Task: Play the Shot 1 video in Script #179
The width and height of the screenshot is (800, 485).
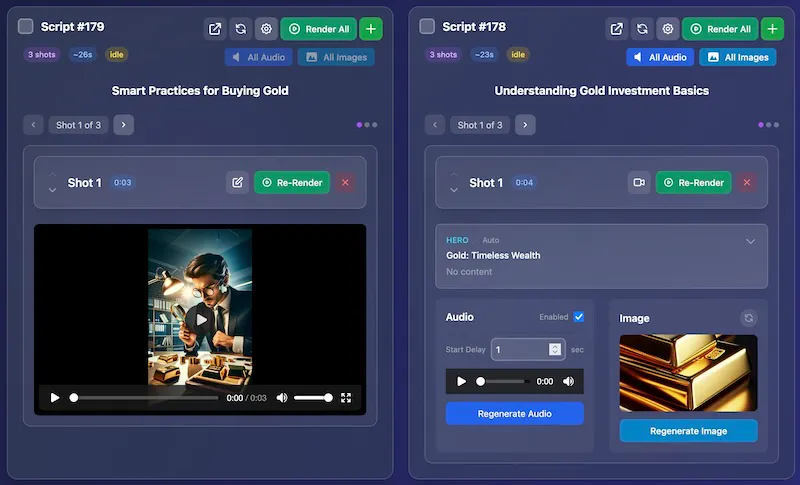Action: tap(55, 398)
